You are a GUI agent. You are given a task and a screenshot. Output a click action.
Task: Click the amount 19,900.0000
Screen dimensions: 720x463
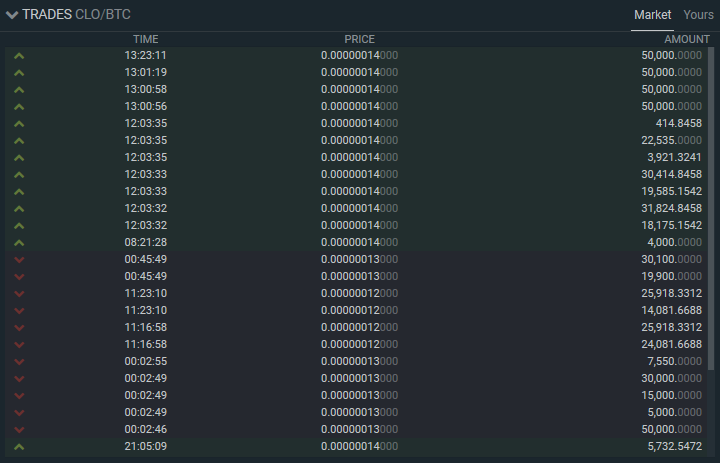tap(671, 276)
